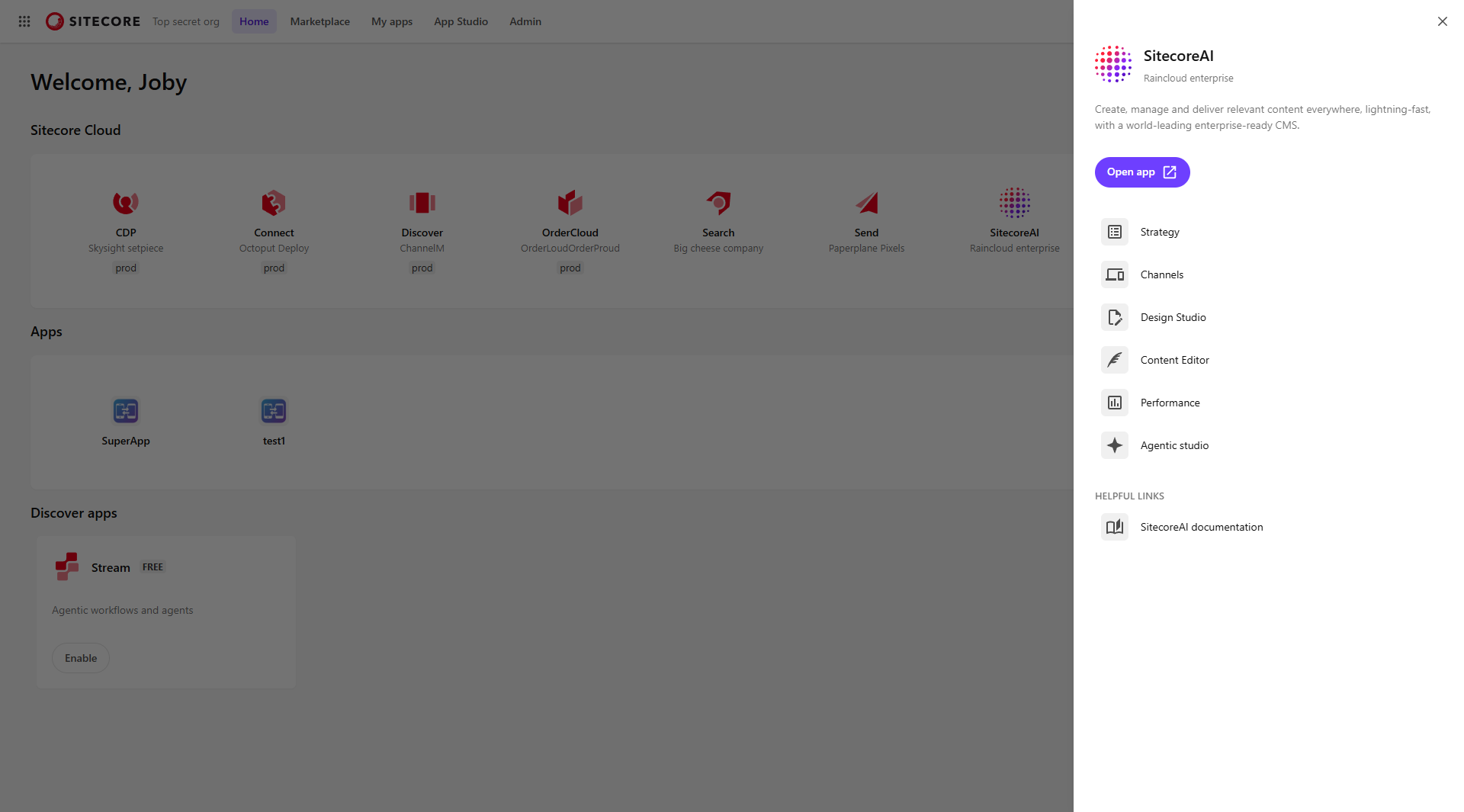Click the Stream card title

coord(111,567)
